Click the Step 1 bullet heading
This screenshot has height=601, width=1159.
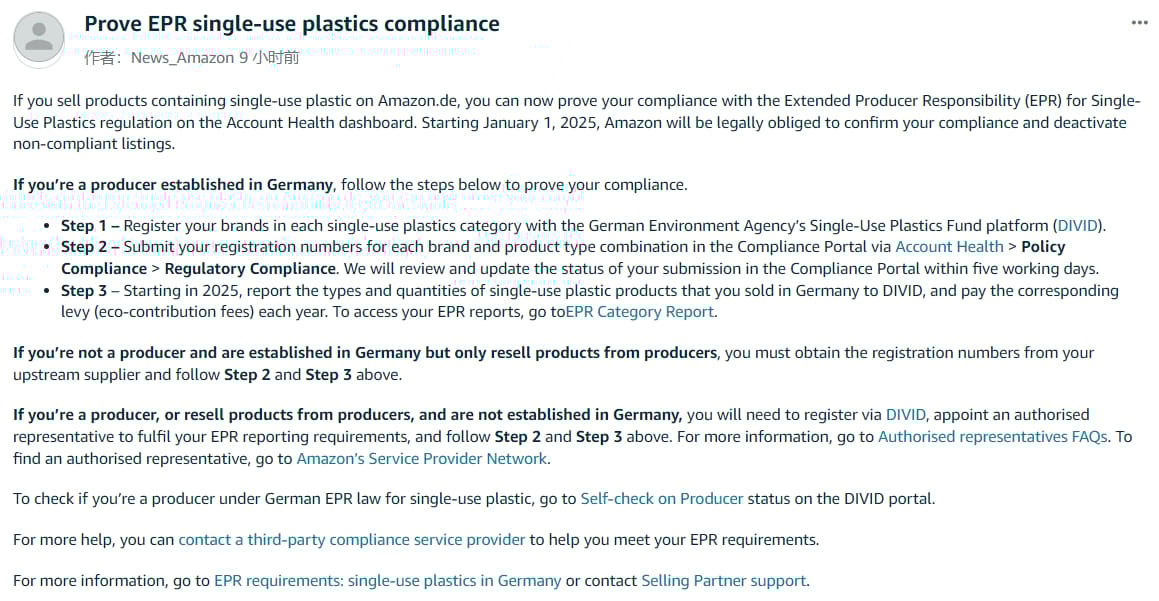(84, 225)
